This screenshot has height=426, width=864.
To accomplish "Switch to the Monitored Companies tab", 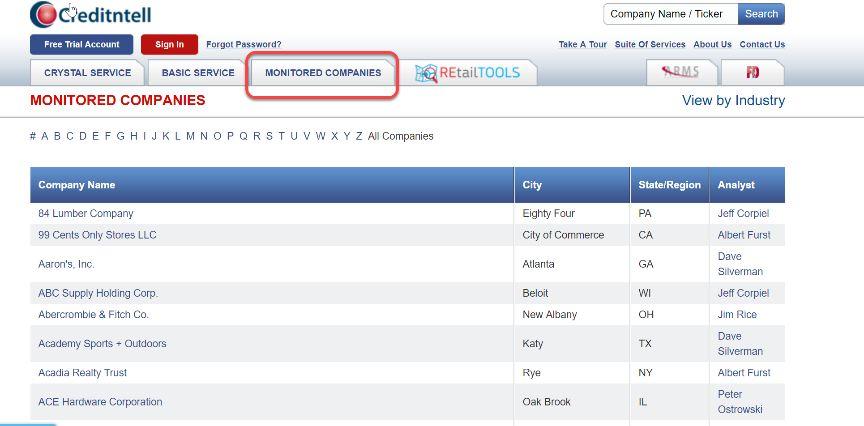I will [x=323, y=73].
